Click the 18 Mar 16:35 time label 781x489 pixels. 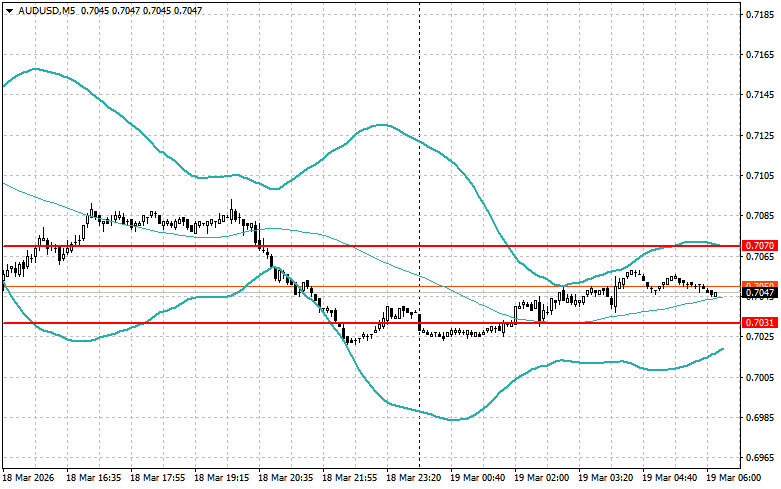tap(94, 478)
